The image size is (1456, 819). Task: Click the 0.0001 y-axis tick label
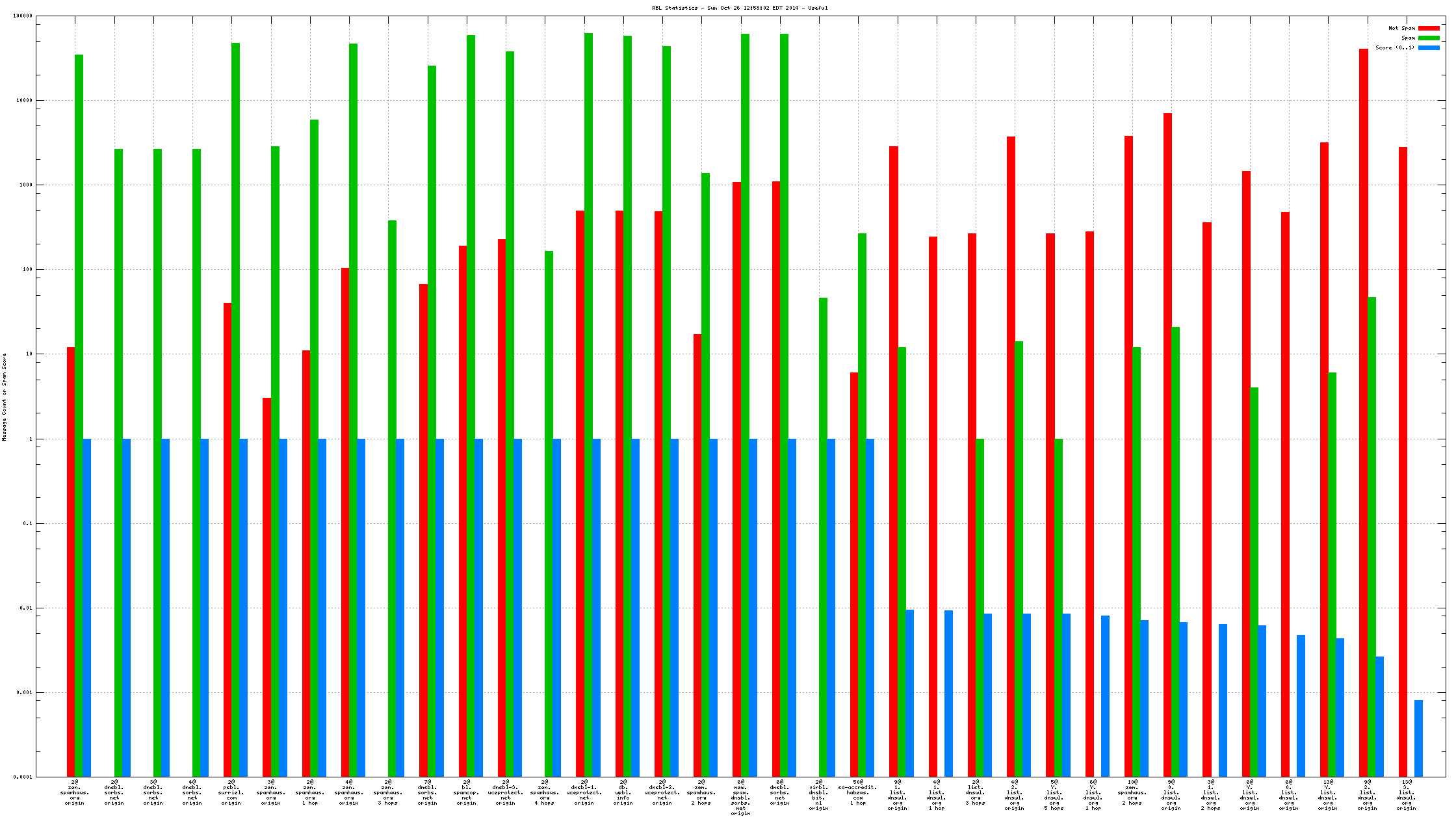click(x=24, y=777)
